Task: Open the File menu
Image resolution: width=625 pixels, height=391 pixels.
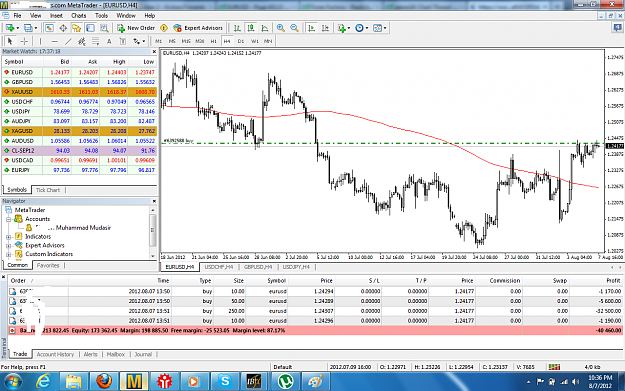Action: click(x=18, y=16)
